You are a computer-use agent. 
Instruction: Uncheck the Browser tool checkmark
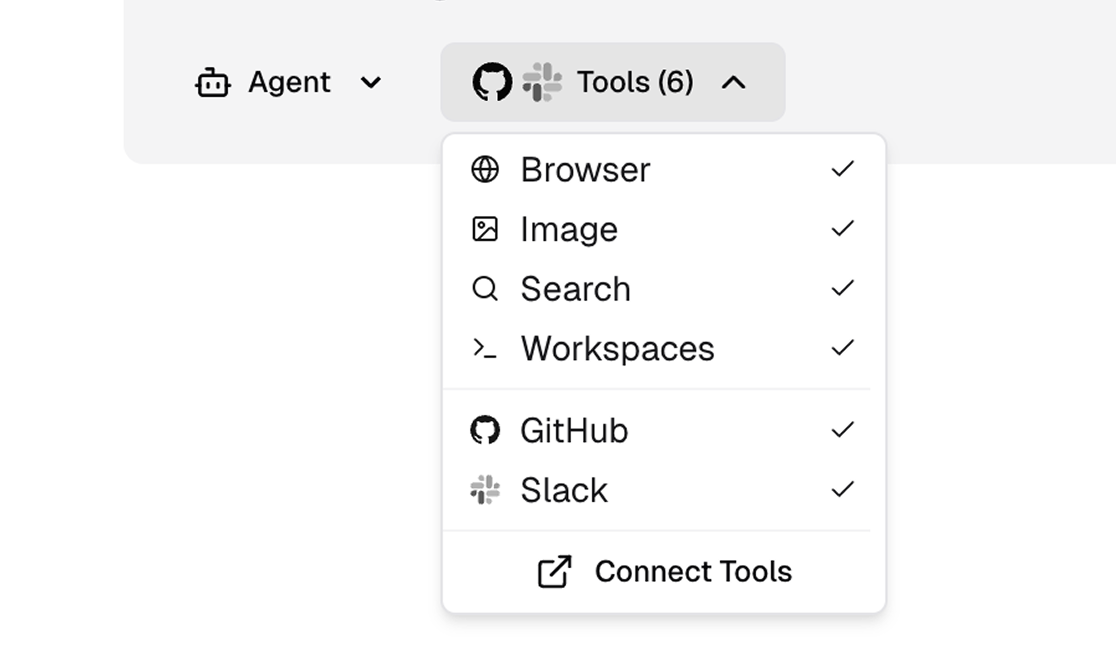click(843, 169)
